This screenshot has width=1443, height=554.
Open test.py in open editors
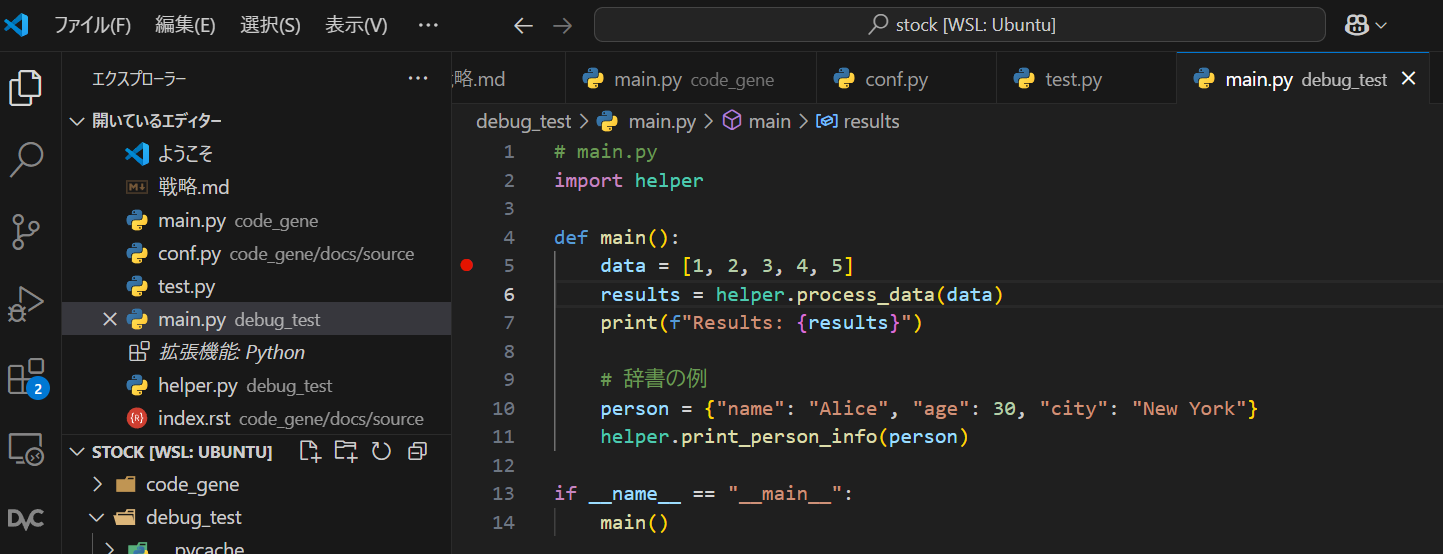pos(256,287)
